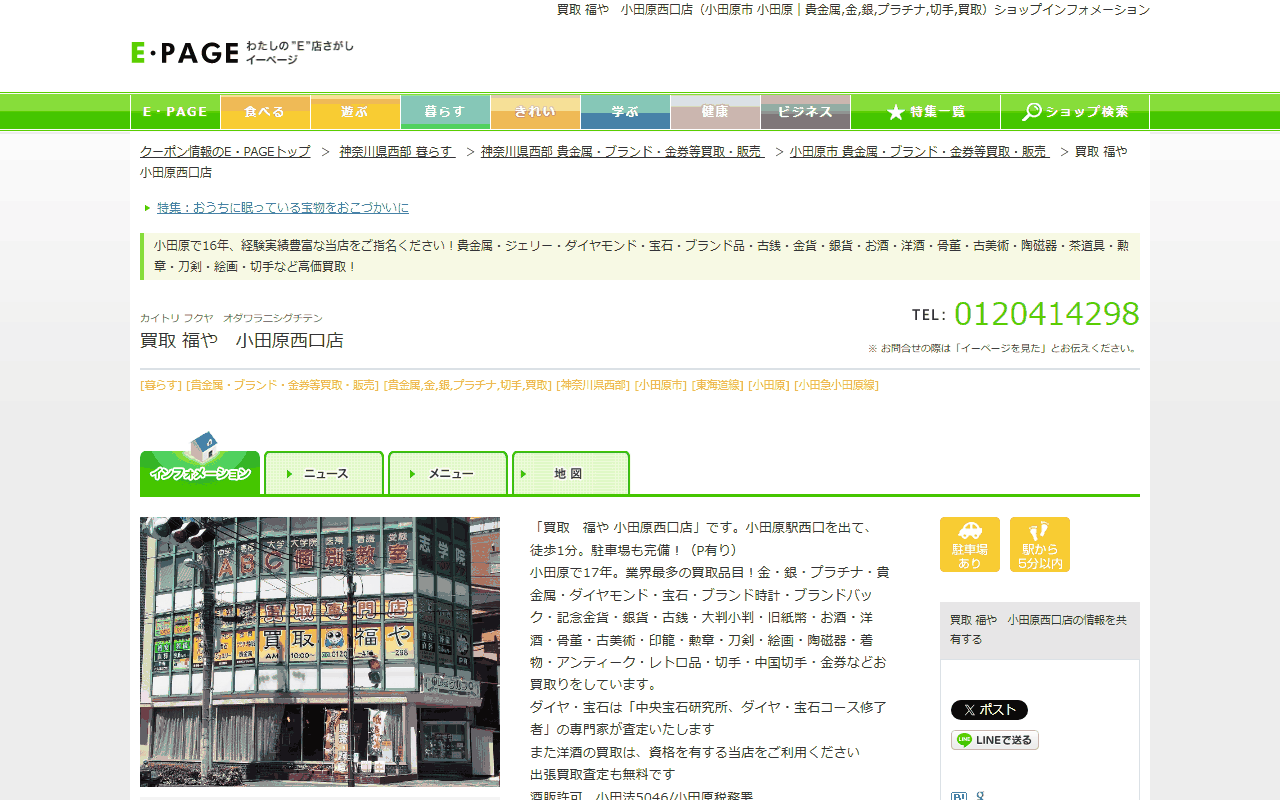Click the [小田急小田原線] tag link
1280x800 pixels.
pos(837,385)
